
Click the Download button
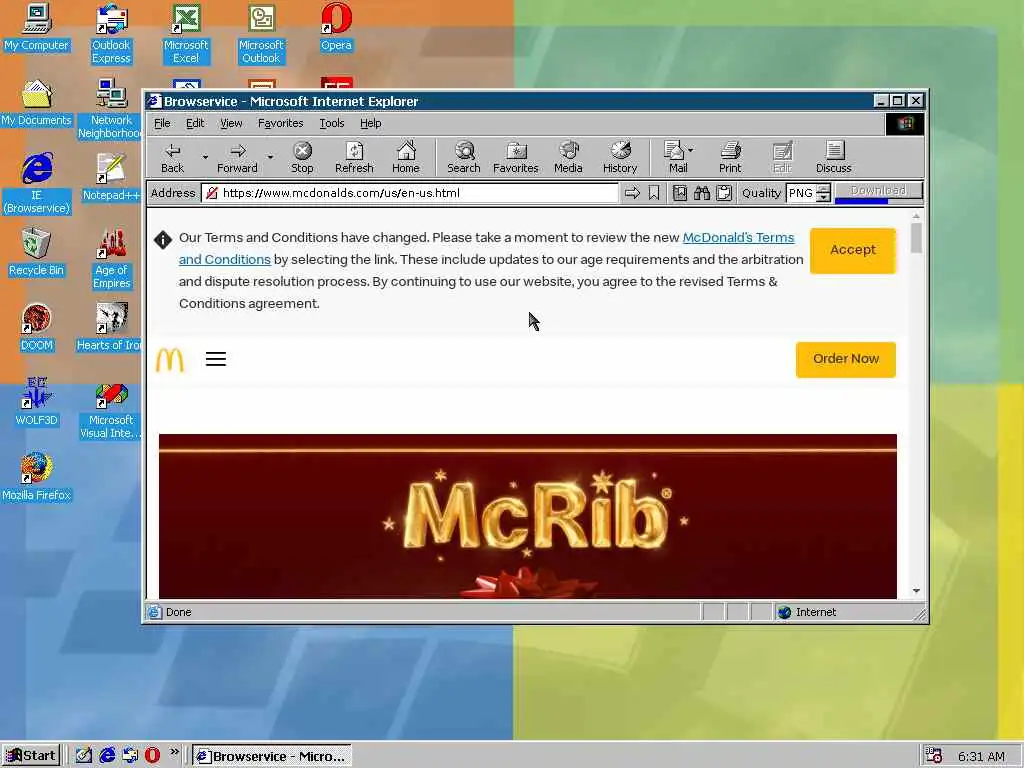878,190
